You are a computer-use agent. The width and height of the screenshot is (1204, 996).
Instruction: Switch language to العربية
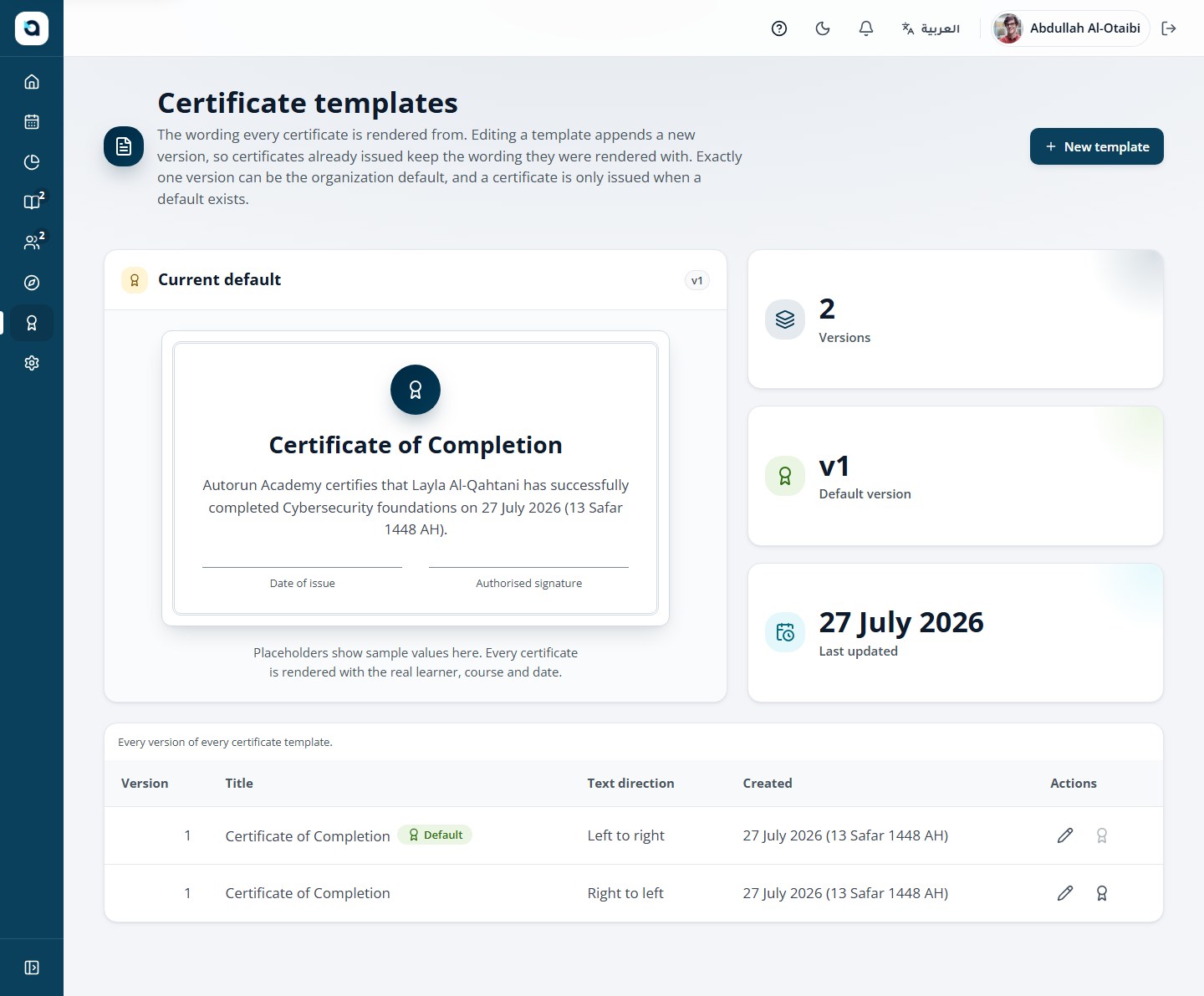pyautogui.click(x=931, y=28)
